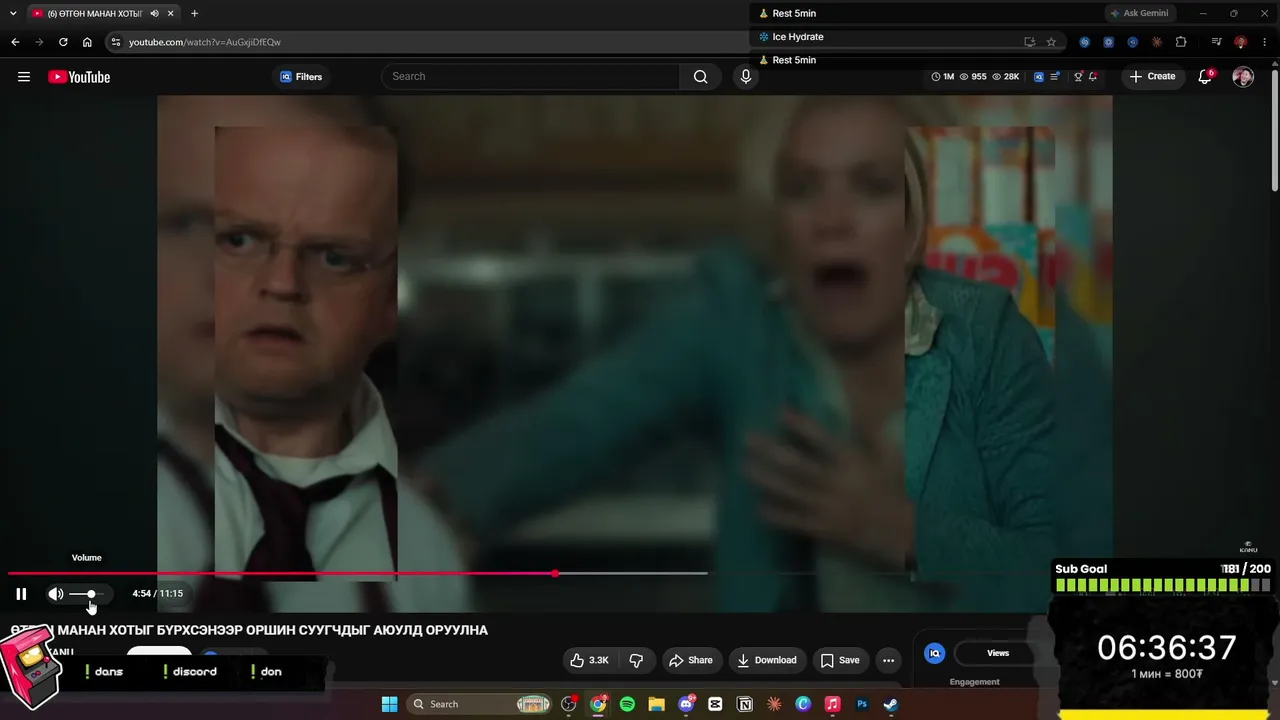This screenshot has width=1280, height=720.
Task: Open the Shazam extension icon
Action: click(x=1084, y=42)
